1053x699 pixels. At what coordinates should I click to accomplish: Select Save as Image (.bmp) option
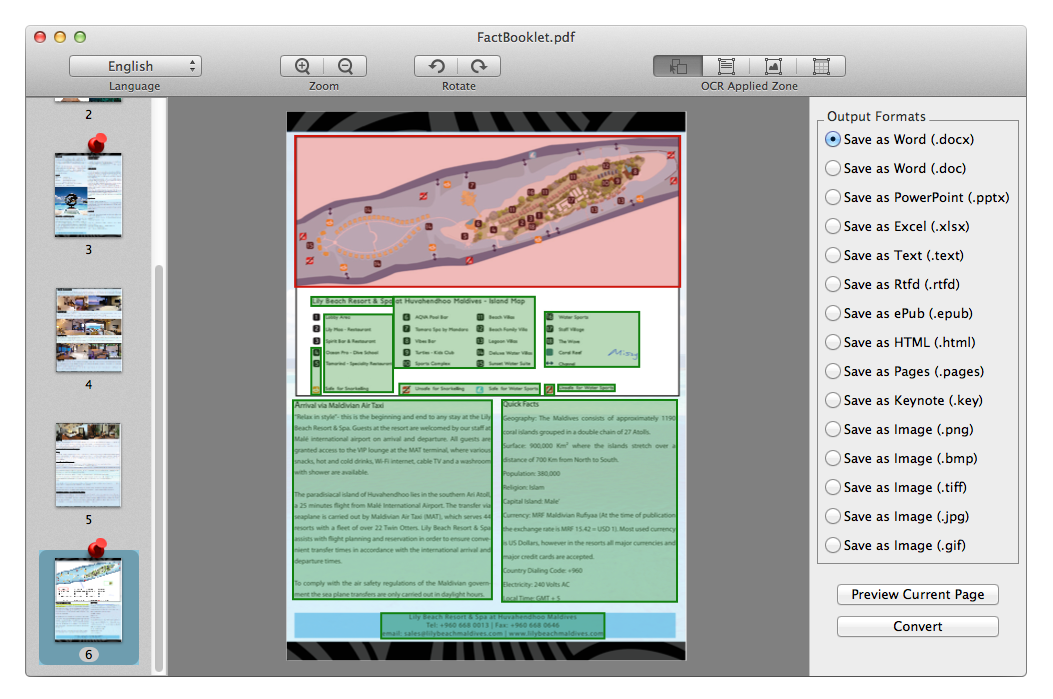coord(901,458)
